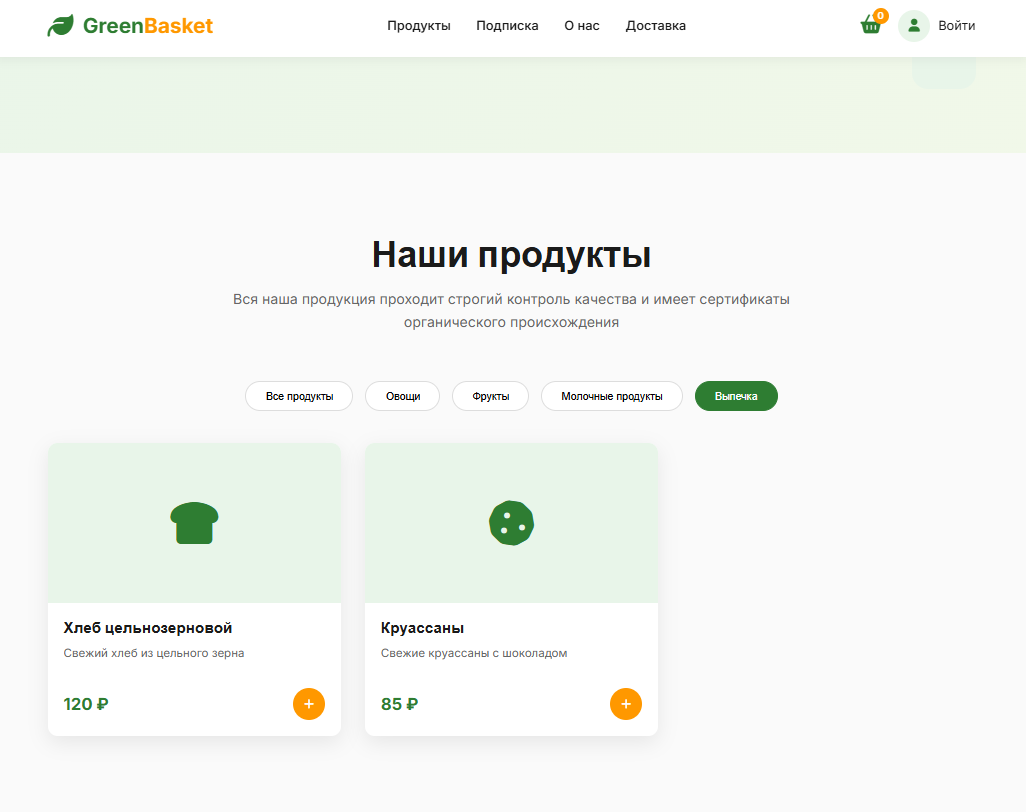Click the cart counter badge showing 0
The image size is (1026, 812).
tap(881, 15)
